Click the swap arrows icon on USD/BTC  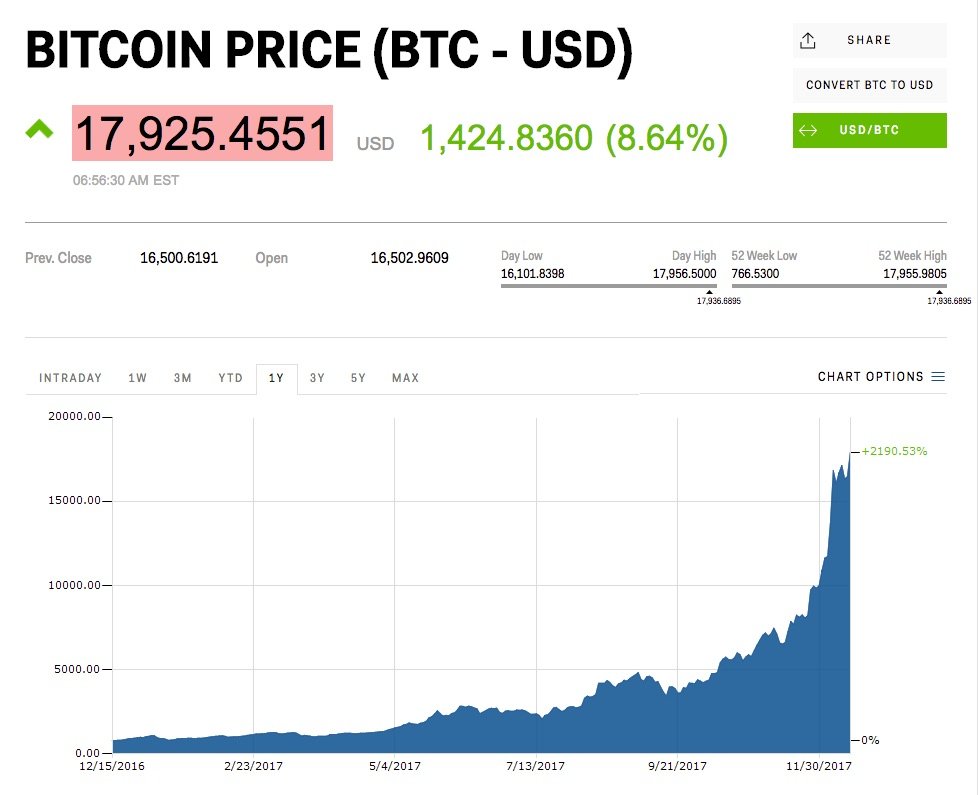pos(808,130)
